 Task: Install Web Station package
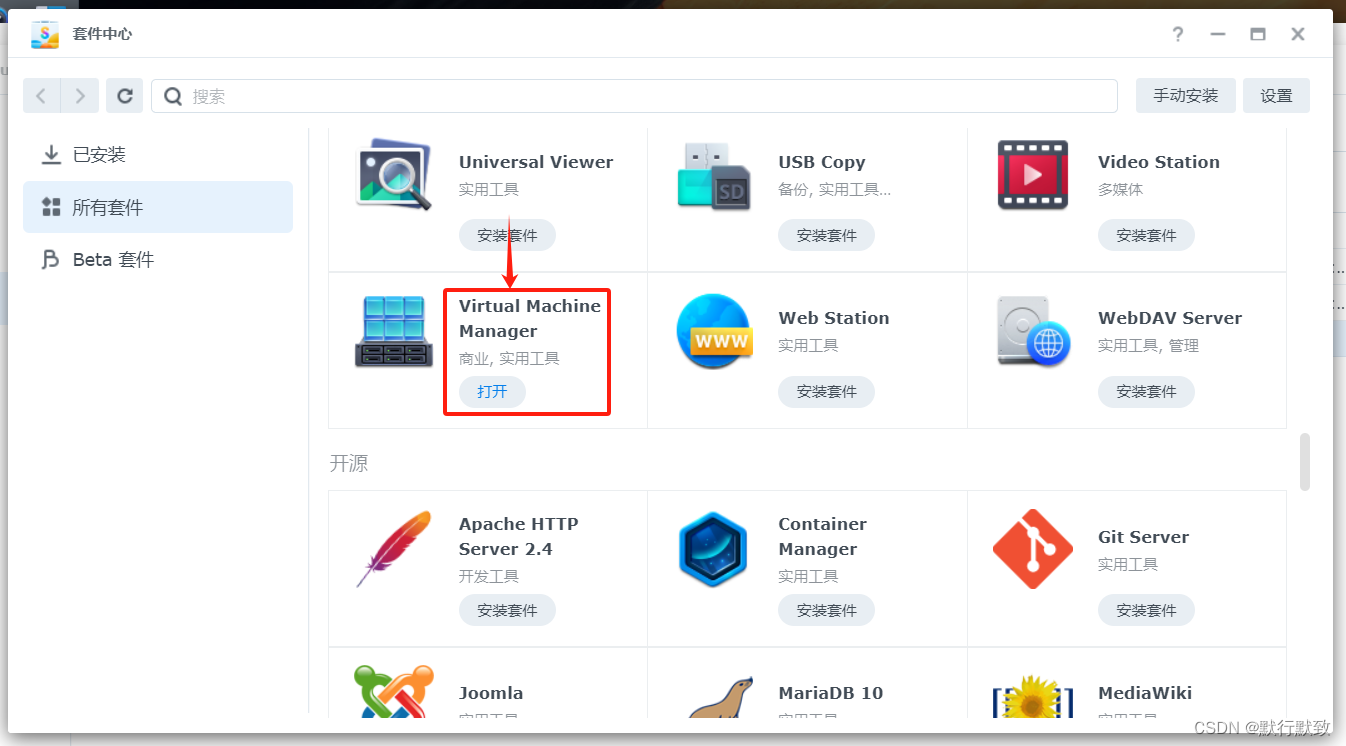coord(827,391)
